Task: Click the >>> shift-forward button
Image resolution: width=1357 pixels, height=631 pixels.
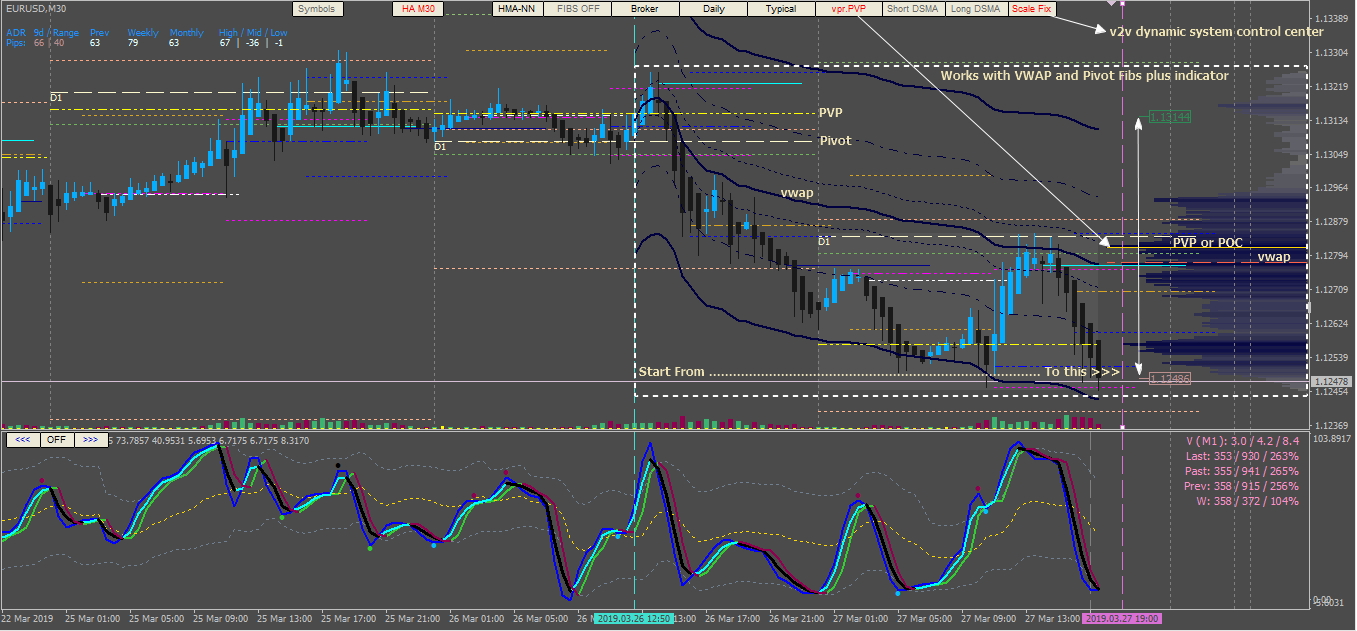Action: click(90, 439)
